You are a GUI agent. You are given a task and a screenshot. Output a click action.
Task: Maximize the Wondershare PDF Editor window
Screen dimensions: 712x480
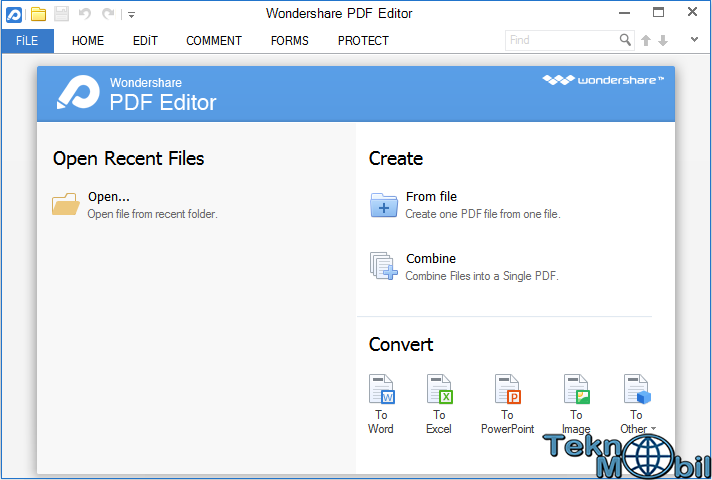pos(658,12)
